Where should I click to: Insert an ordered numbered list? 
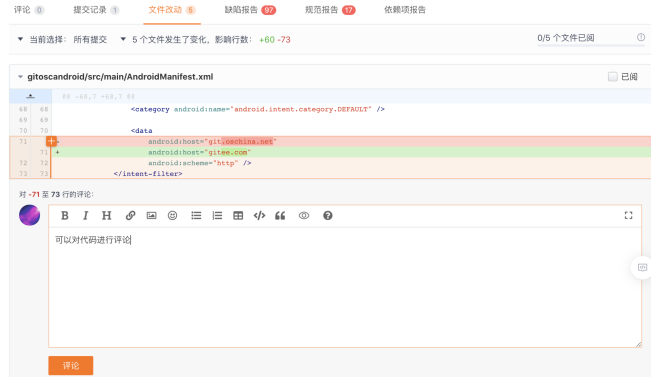tap(217, 215)
